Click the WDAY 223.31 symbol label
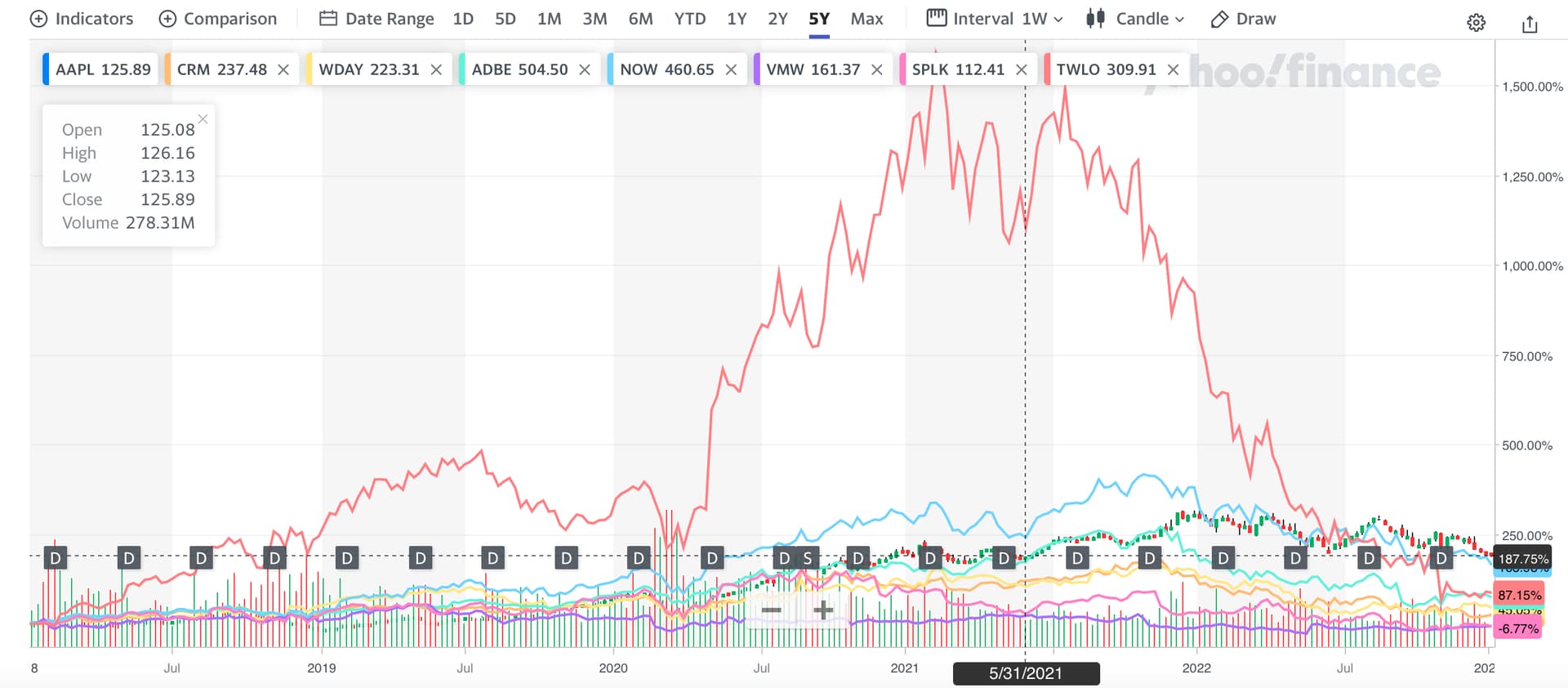 [369, 69]
